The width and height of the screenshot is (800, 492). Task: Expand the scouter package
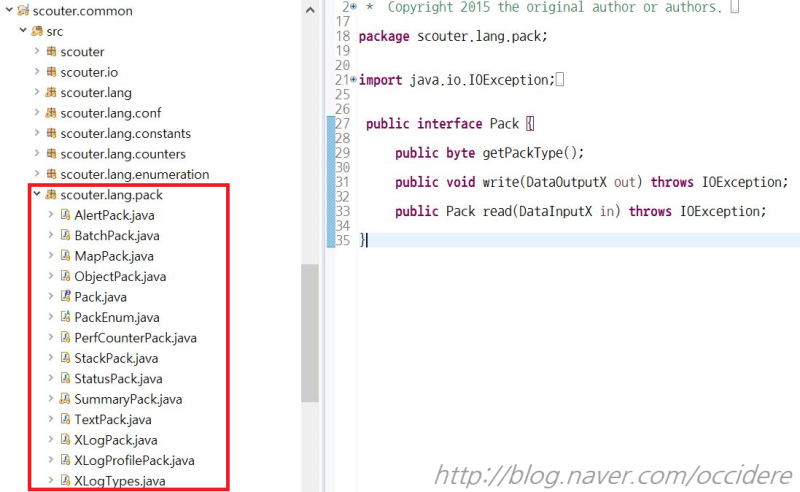click(37, 51)
